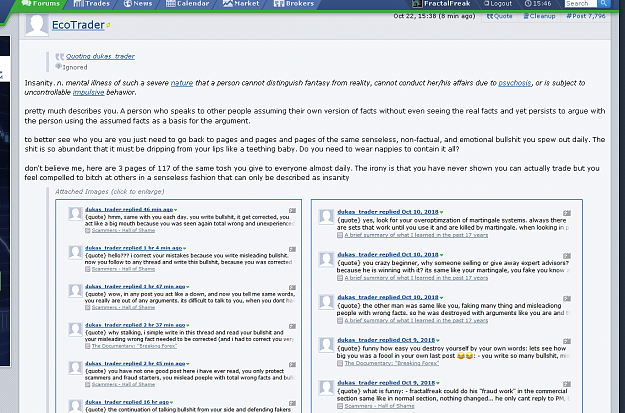The image size is (625, 413).
Task: Click 'The Documentary: Breaking Forex' in right image
Action: [x=391, y=364]
